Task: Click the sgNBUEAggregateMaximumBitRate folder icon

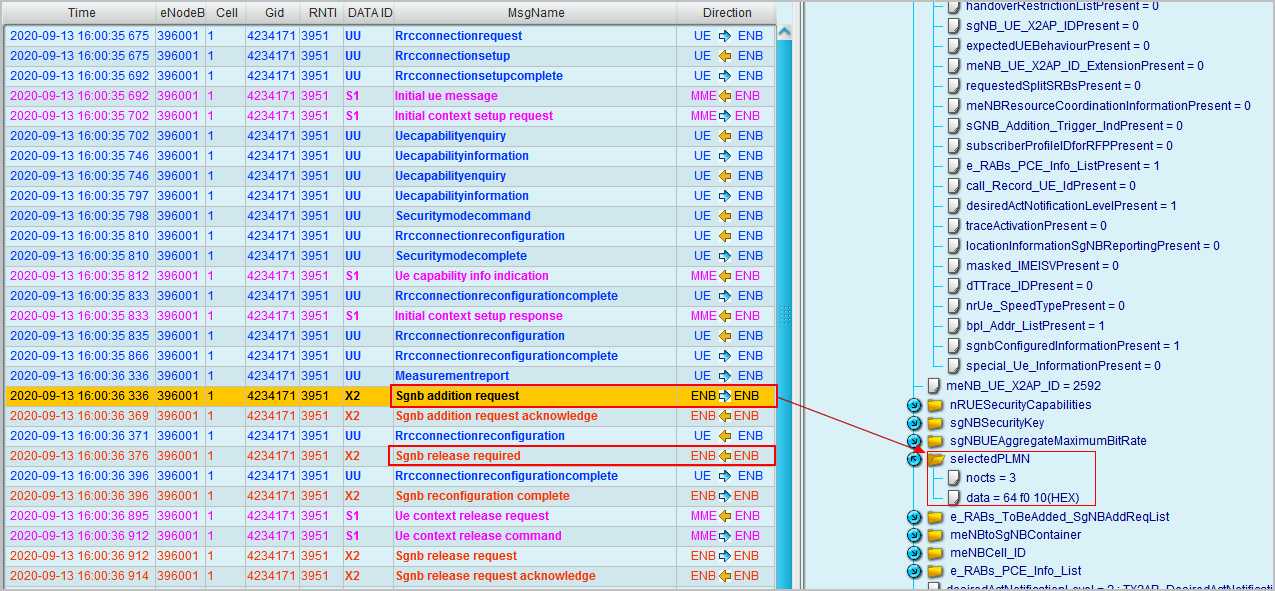Action: 935,441
